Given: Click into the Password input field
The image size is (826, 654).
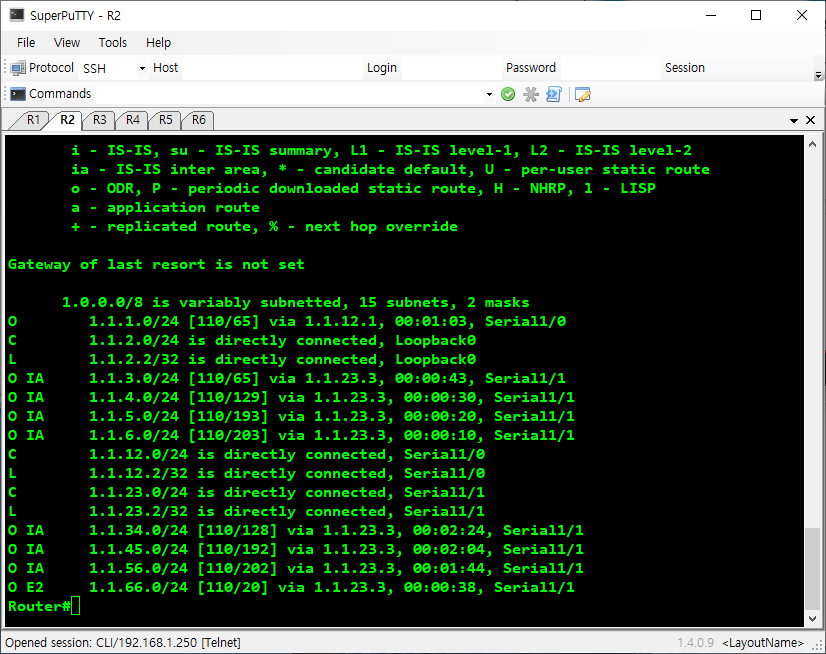Looking at the screenshot, I should click(x=610, y=69).
